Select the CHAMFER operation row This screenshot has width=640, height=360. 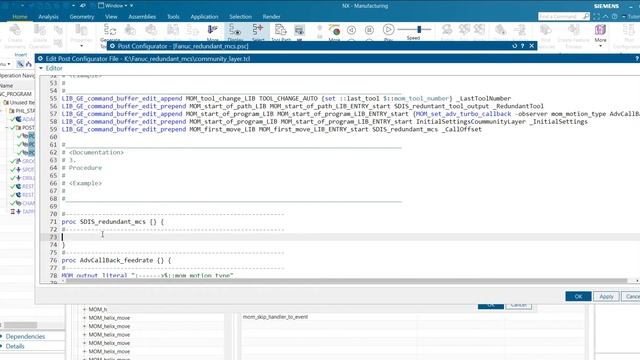[23, 203]
